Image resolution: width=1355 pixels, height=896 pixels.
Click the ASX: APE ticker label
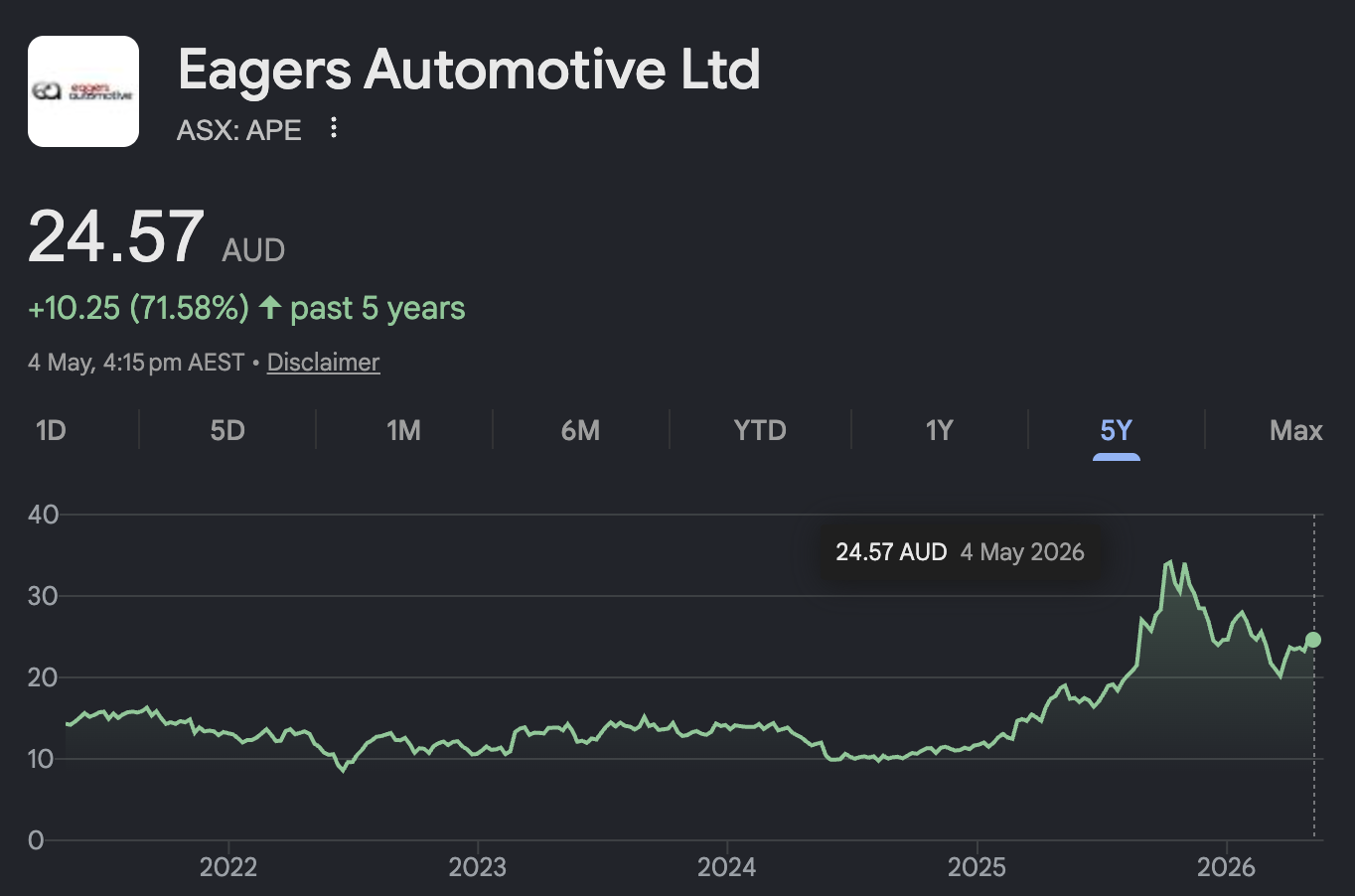pos(239,130)
